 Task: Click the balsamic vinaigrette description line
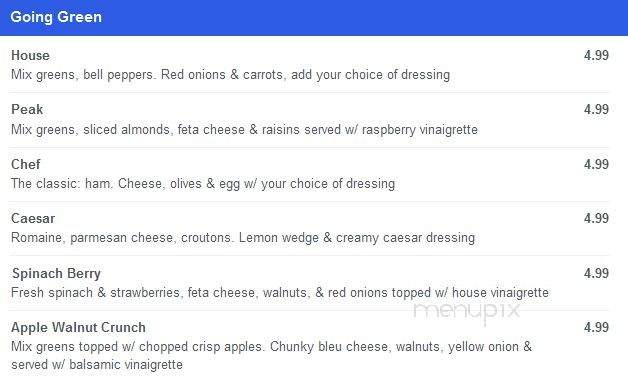coord(97,365)
